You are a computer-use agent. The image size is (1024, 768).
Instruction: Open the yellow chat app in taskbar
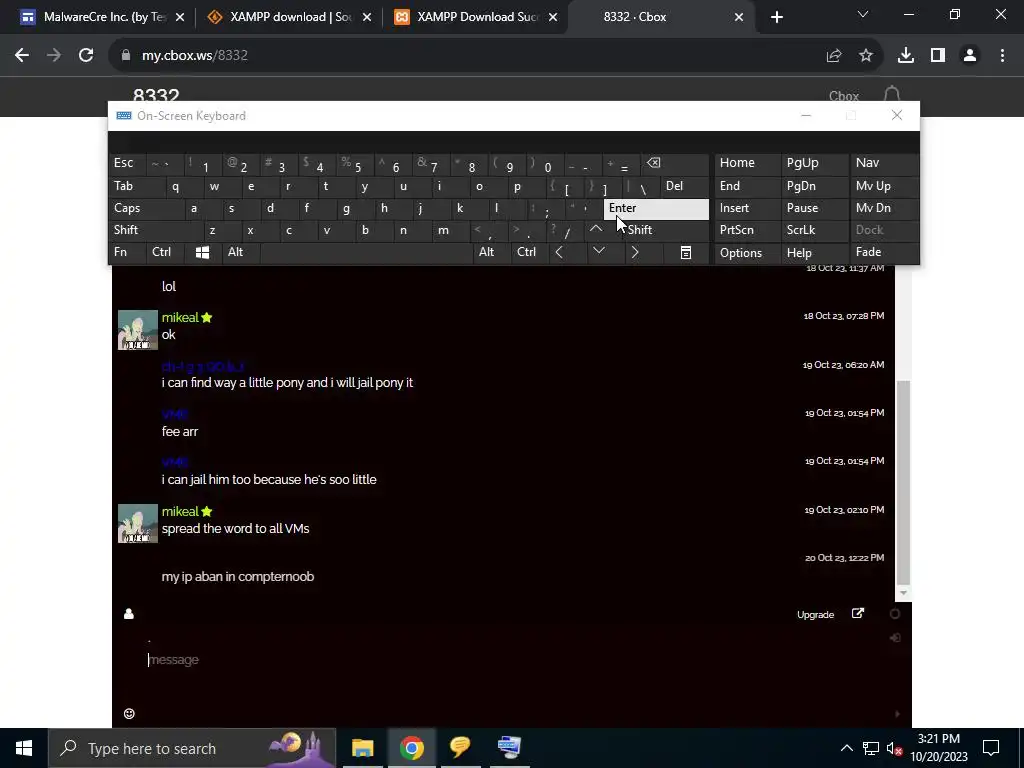coord(460,748)
